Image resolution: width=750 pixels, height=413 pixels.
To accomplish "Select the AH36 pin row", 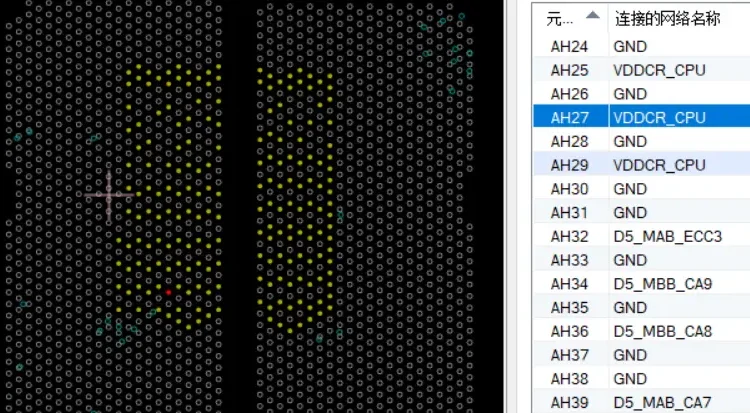I will click(x=641, y=331).
